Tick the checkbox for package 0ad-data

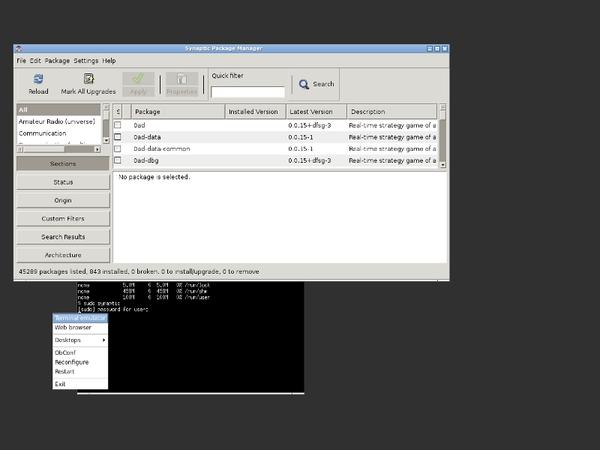pos(117,137)
